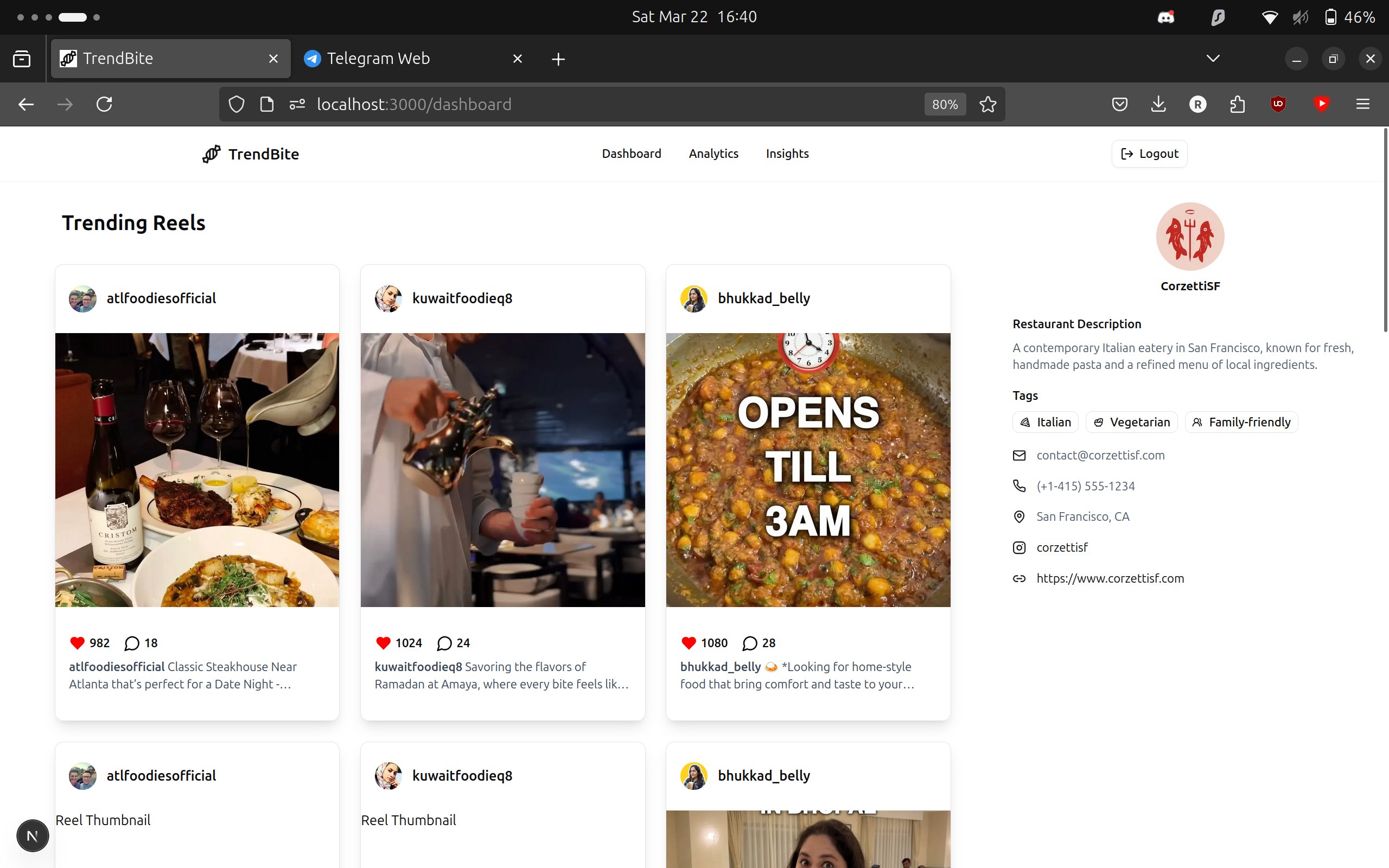Click the Save to Pocket icon
The height and width of the screenshot is (868, 1389).
click(x=1119, y=105)
